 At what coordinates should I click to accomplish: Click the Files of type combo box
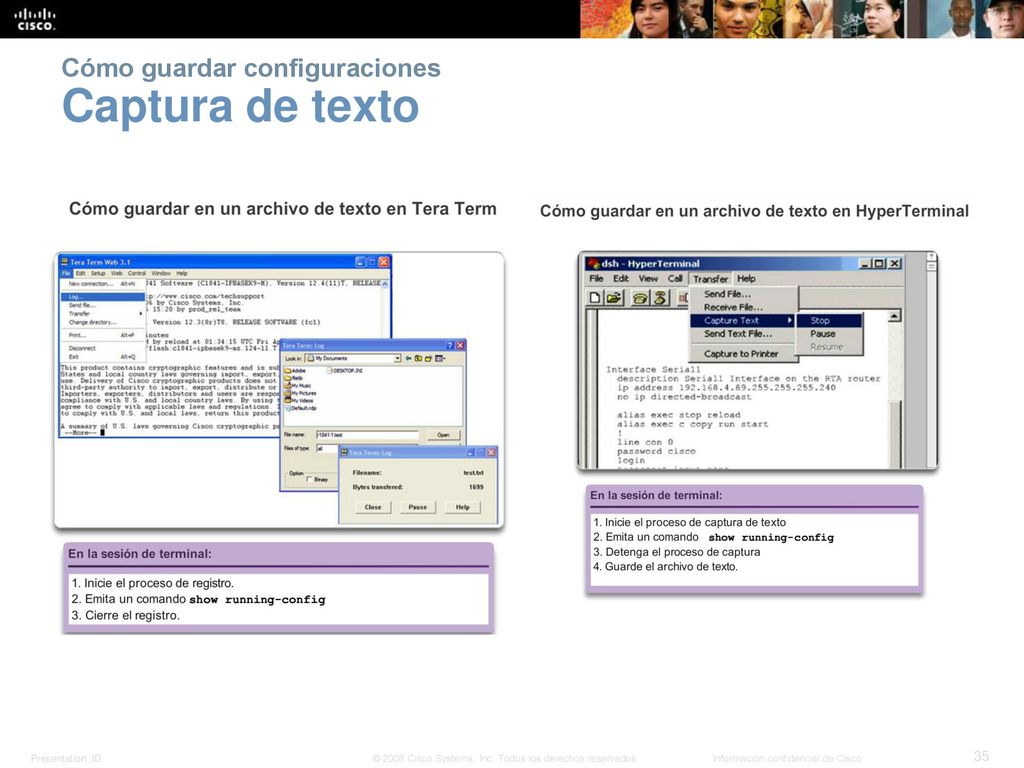328,449
